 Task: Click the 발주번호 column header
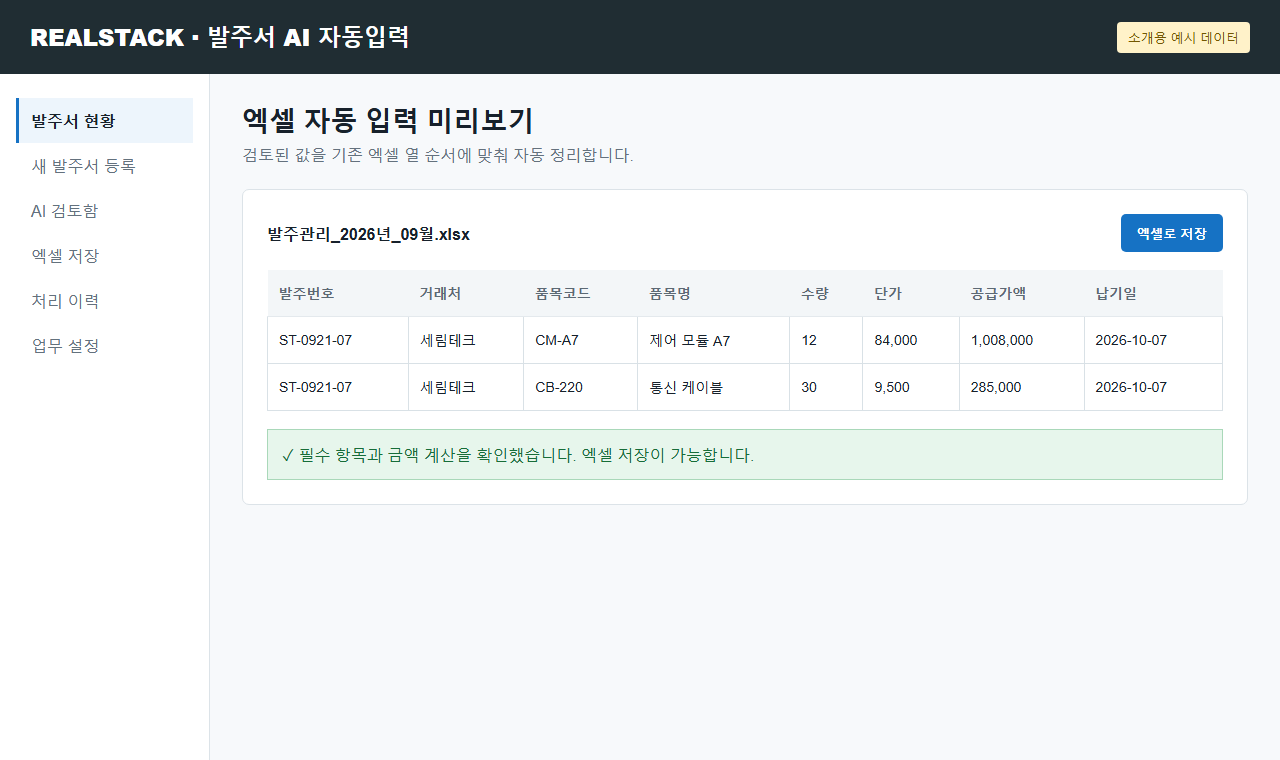pos(338,294)
